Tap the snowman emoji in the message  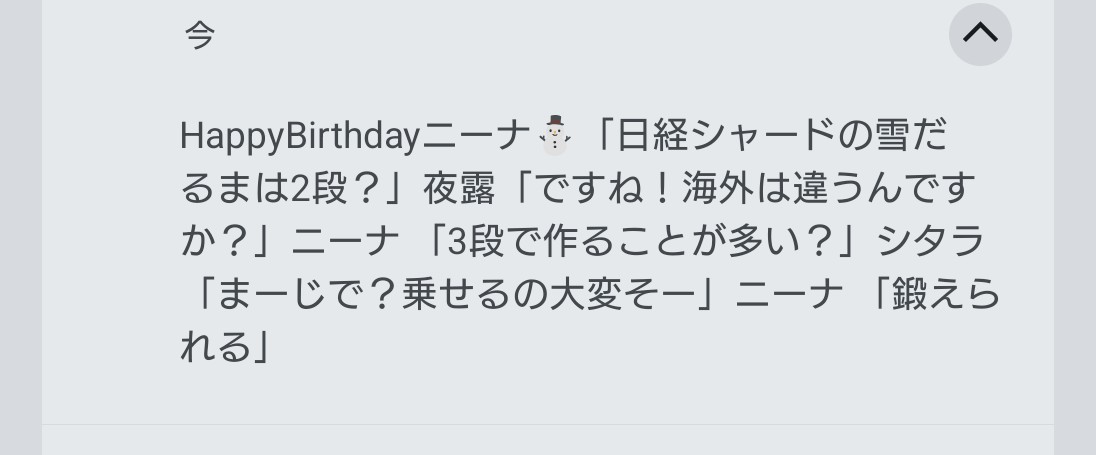coord(555,135)
